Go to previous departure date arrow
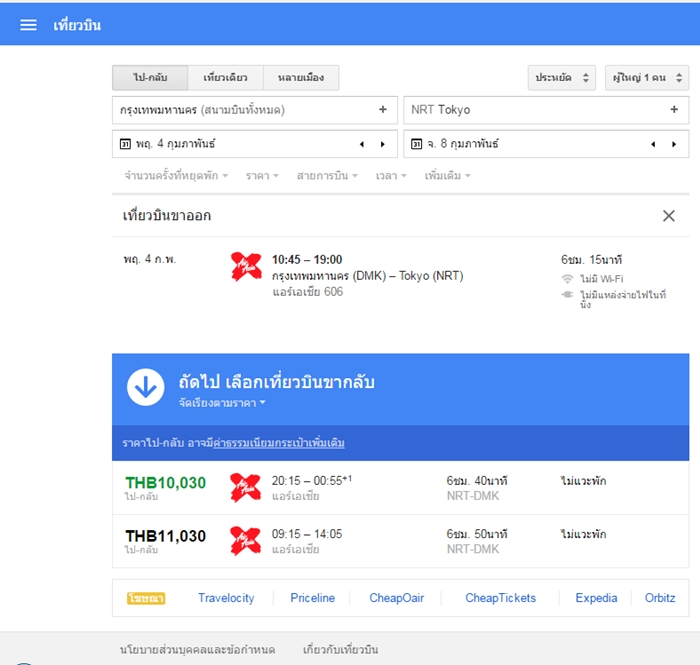 click(362, 144)
